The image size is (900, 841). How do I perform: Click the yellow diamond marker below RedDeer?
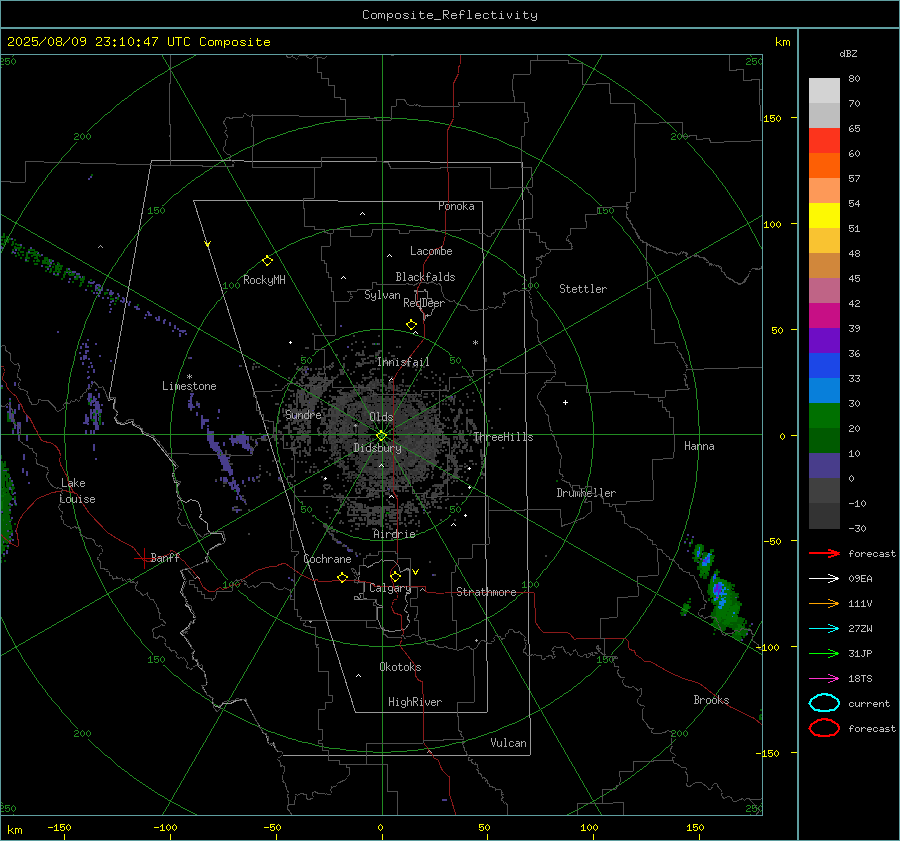tap(411, 325)
